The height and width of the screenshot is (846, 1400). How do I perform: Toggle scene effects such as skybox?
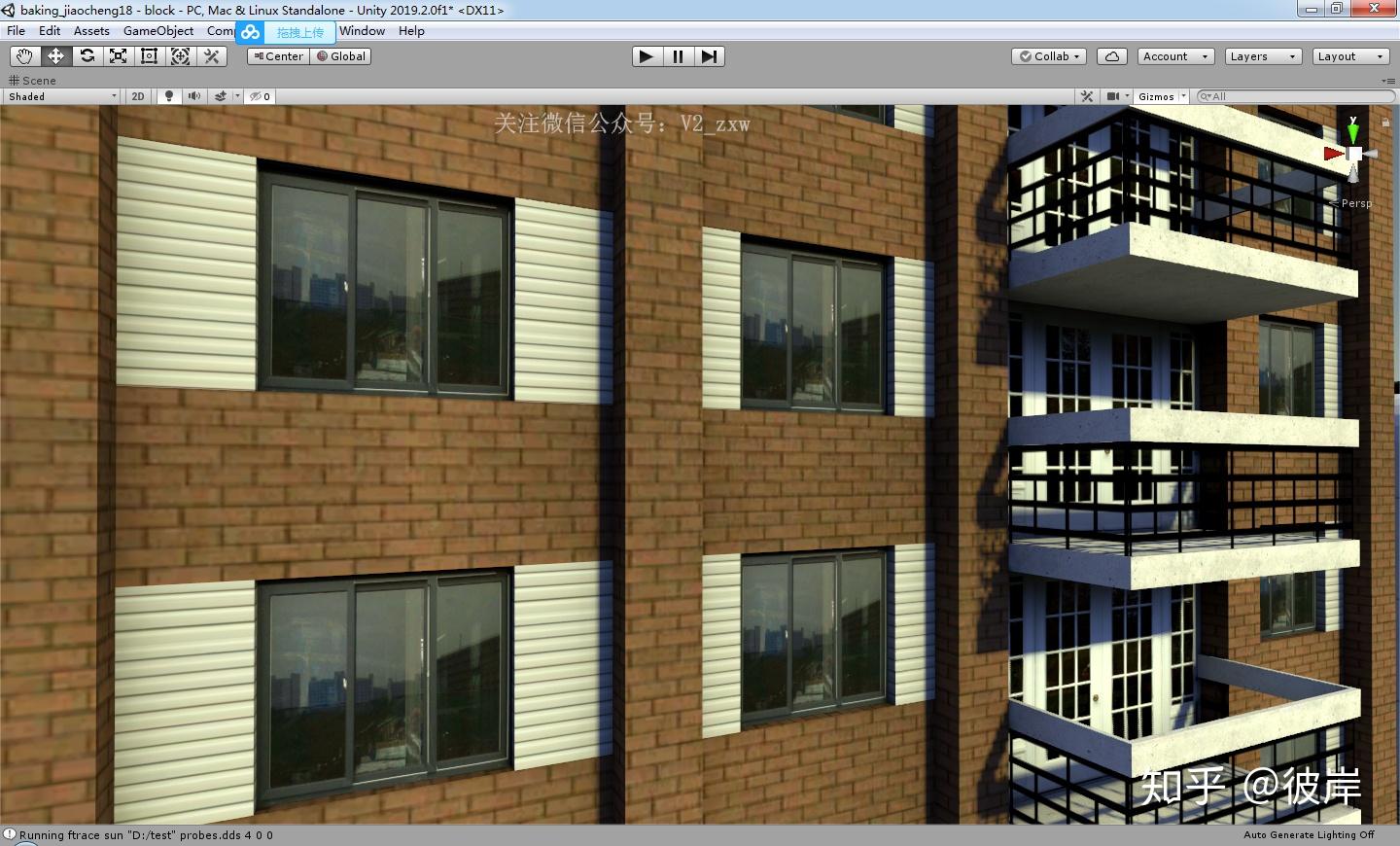click(221, 96)
